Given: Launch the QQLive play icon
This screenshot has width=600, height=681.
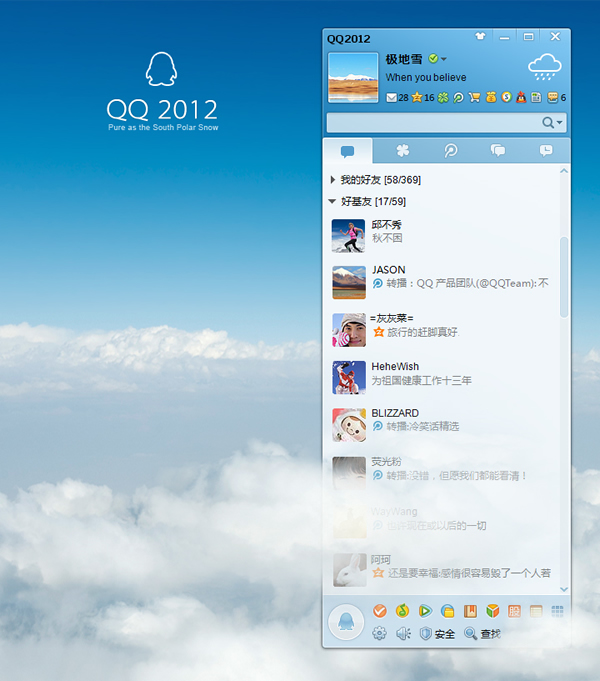Looking at the screenshot, I should coord(425,611).
